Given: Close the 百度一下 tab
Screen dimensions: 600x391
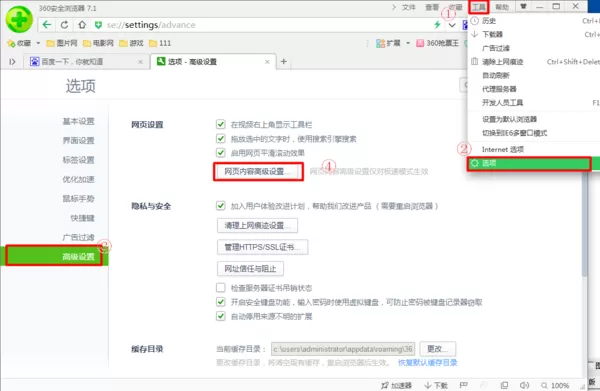Looking at the screenshot, I should point(140,62).
